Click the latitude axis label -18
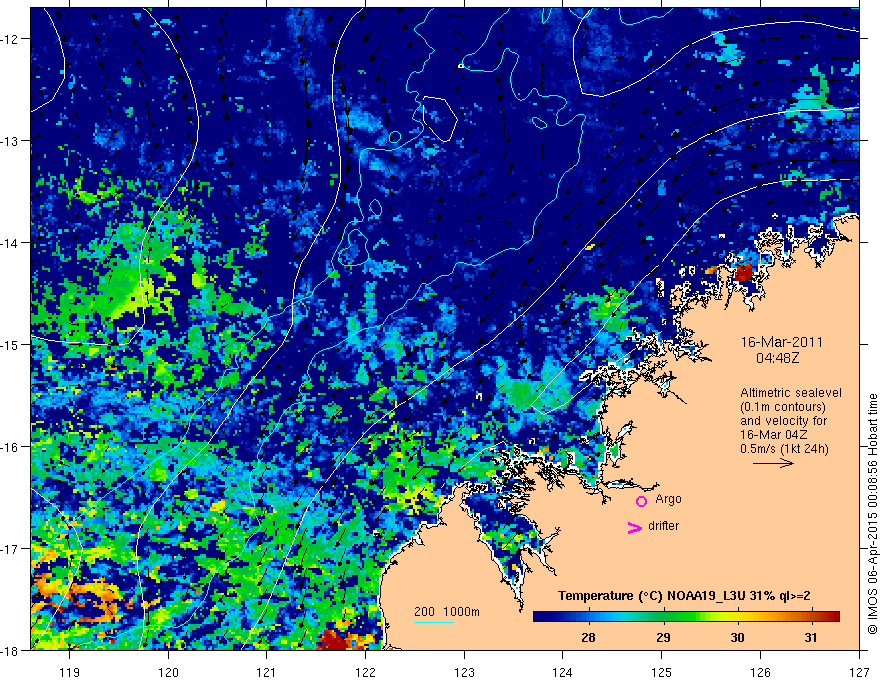Image resolution: width=880 pixels, height=680 pixels. pos(11,650)
